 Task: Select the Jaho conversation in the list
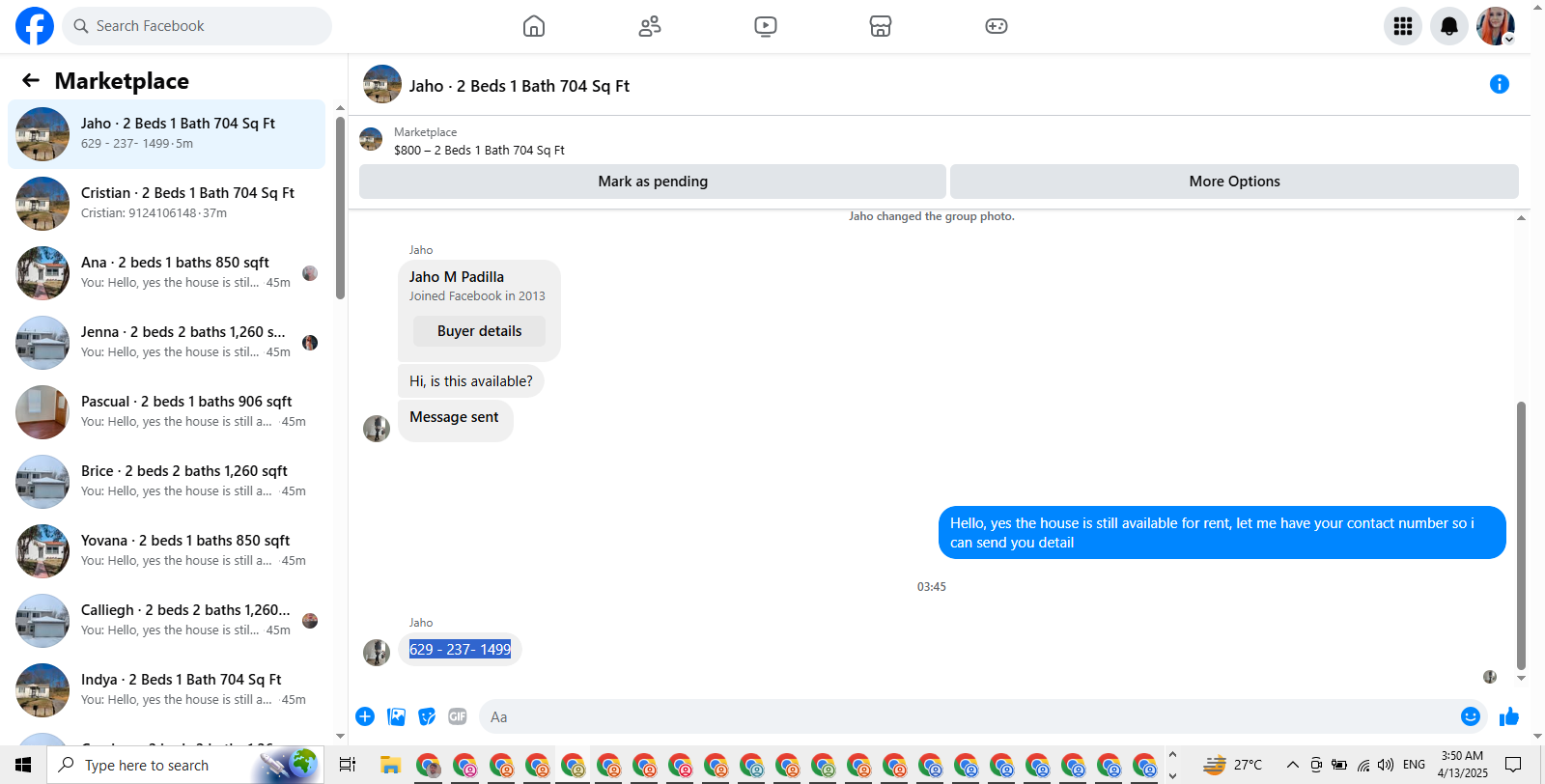coord(166,134)
